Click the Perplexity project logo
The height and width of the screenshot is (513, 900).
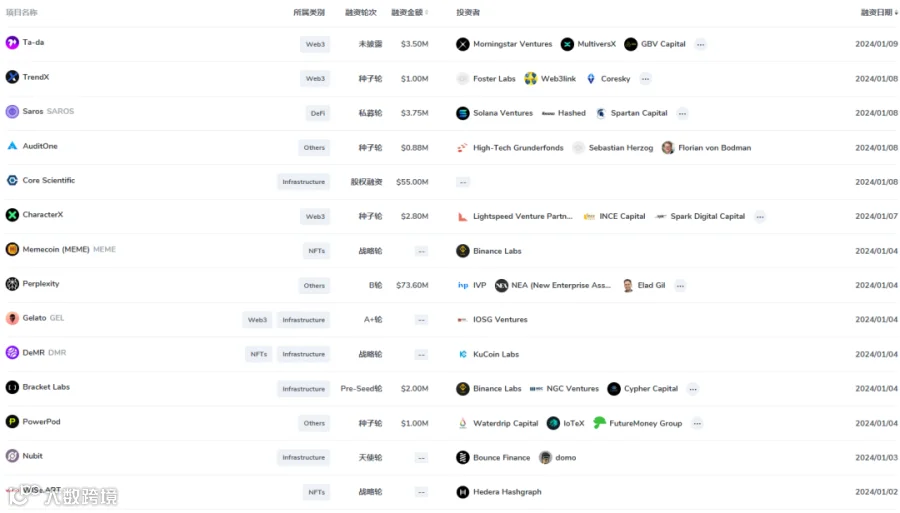(12, 283)
